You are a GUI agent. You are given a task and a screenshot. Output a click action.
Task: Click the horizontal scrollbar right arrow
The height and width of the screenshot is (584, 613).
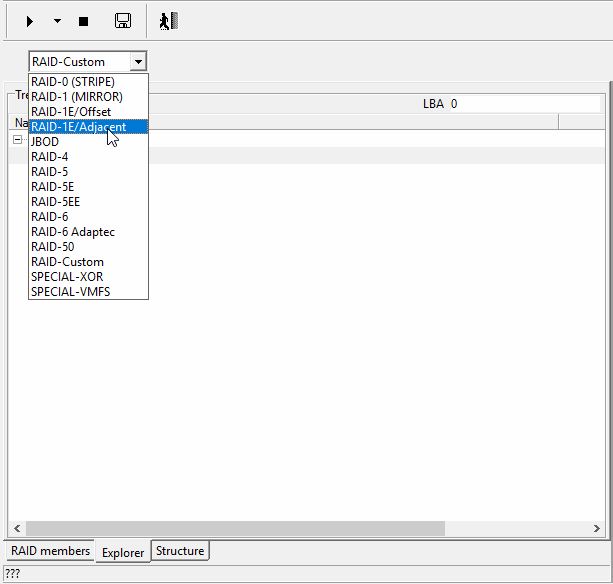click(596, 528)
